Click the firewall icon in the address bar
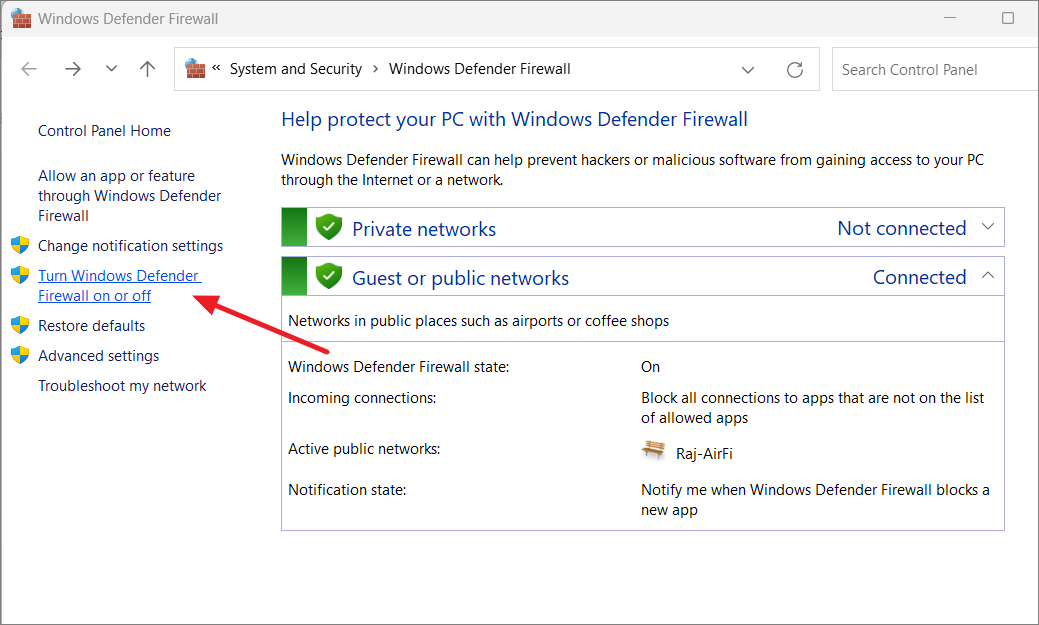This screenshot has width=1039, height=625. (195, 68)
